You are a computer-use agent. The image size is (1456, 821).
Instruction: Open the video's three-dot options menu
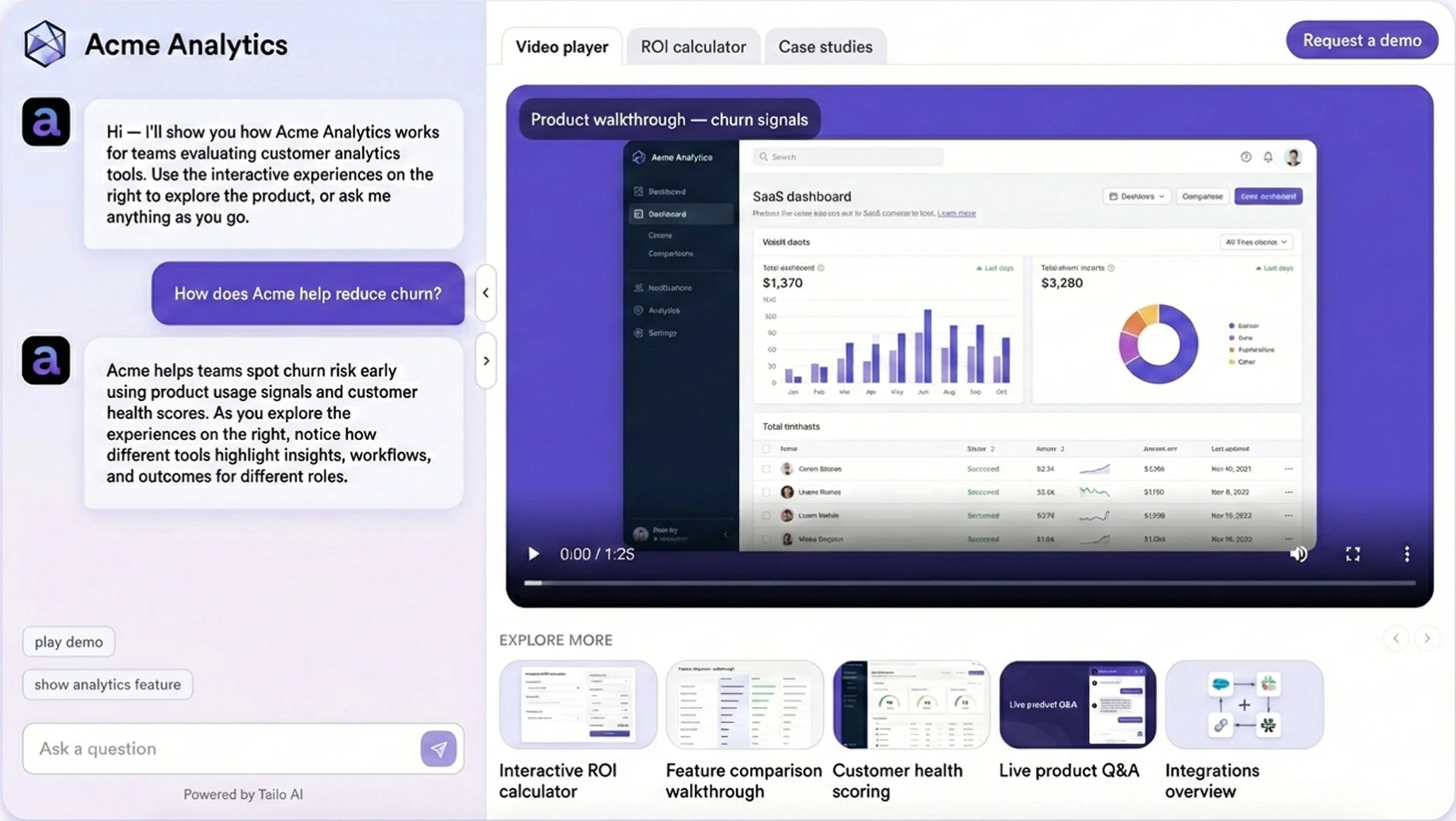(1407, 554)
